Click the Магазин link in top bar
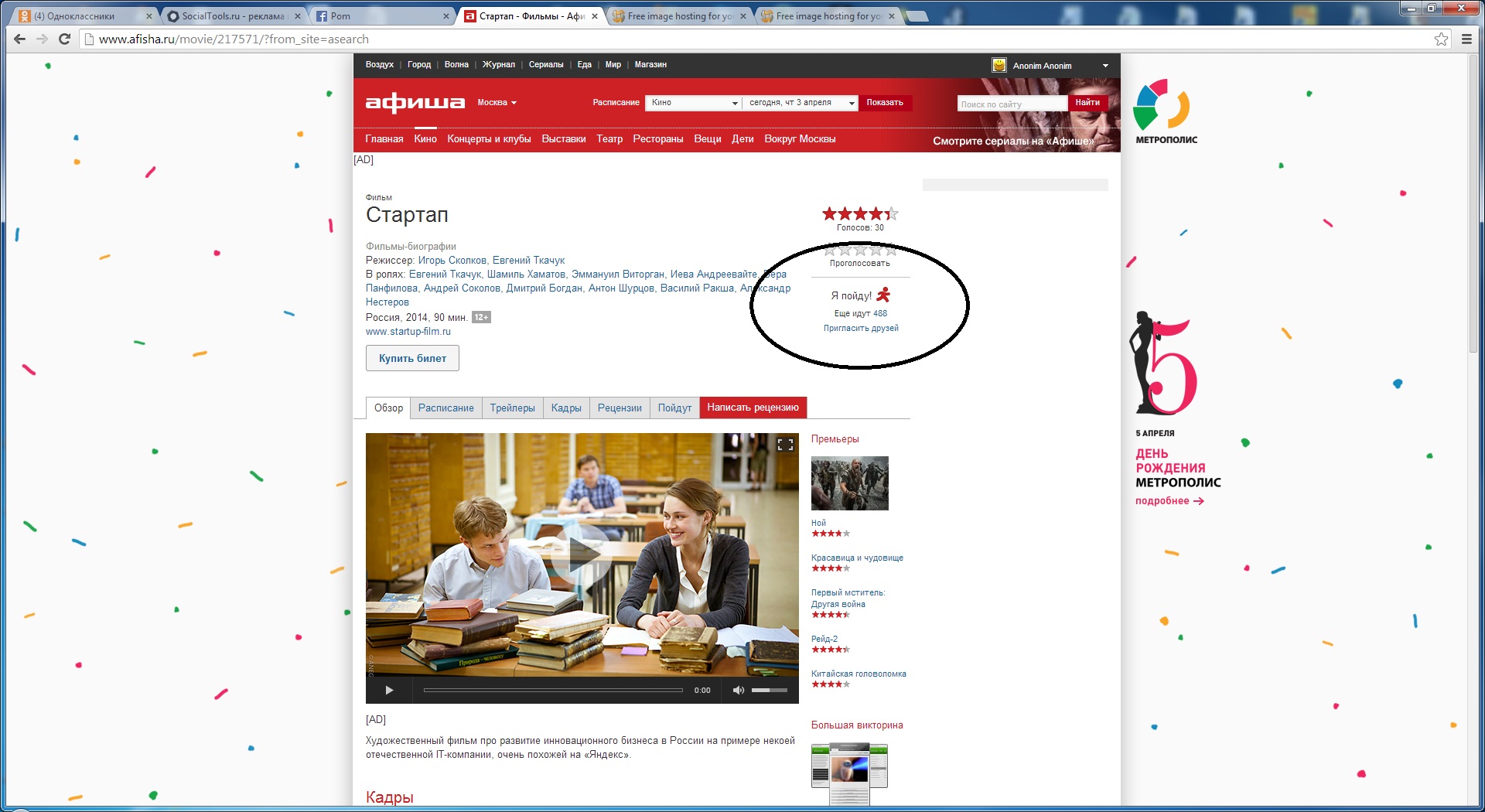 [650, 65]
